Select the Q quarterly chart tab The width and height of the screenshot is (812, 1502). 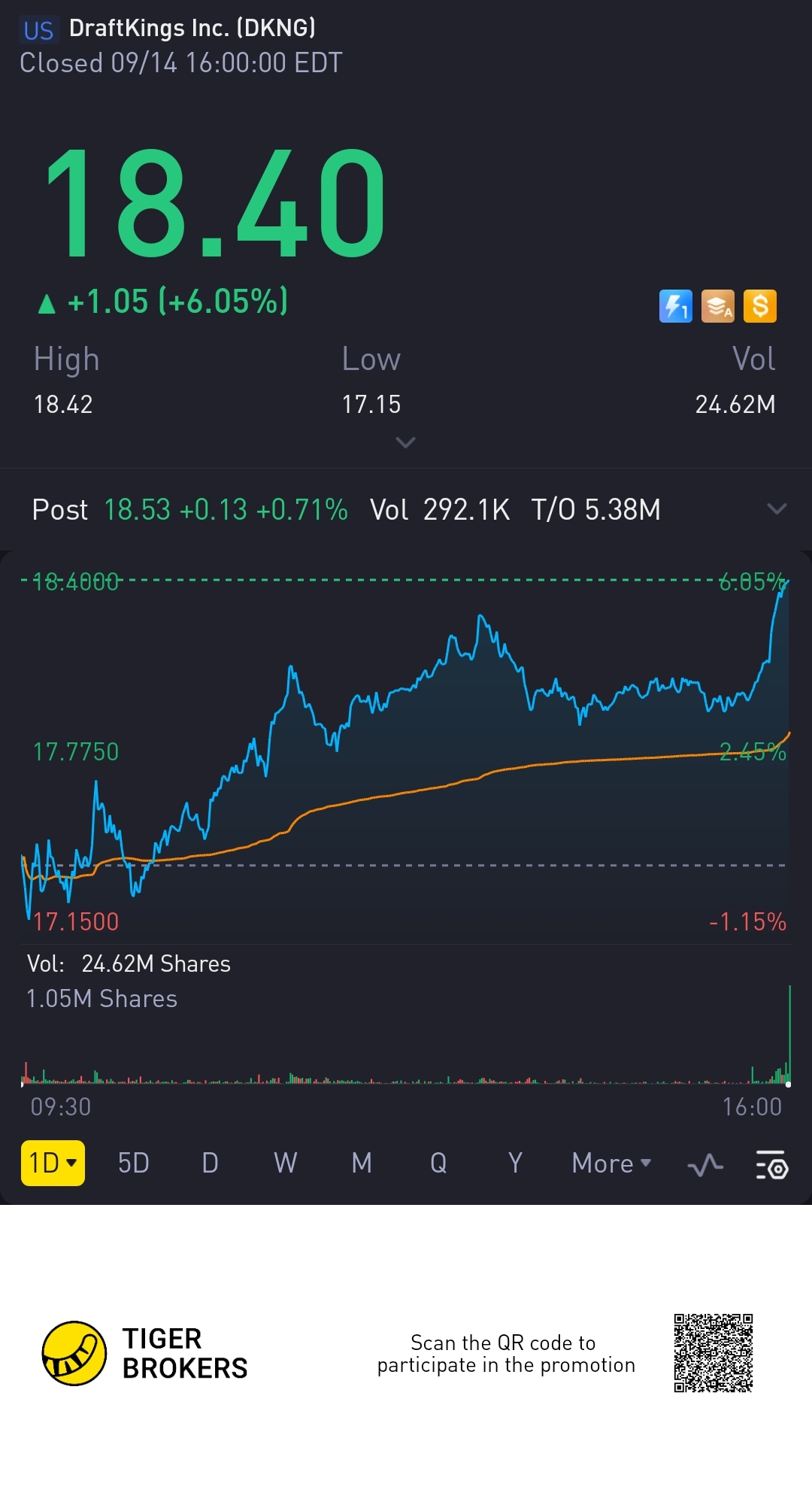coord(438,1164)
